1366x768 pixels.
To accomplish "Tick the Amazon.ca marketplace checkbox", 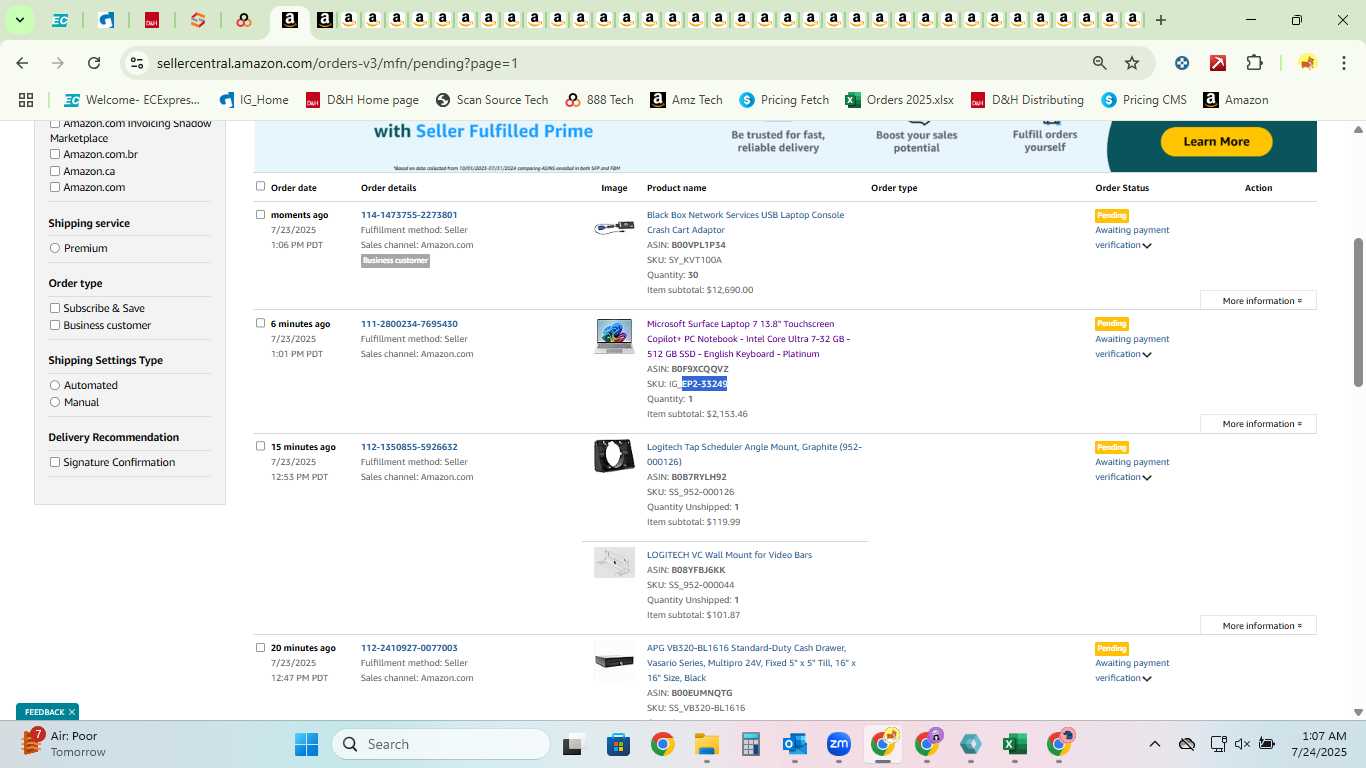I will coord(55,171).
